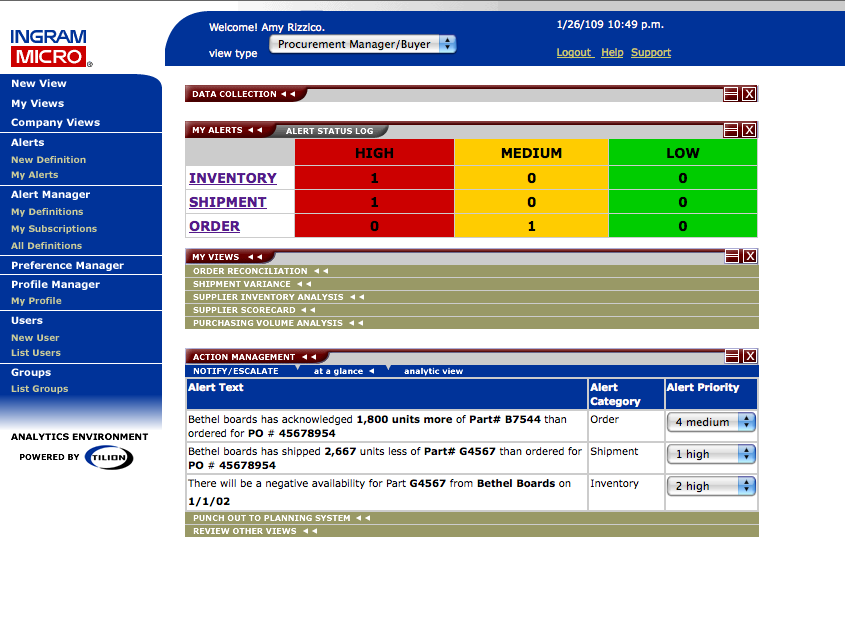Viewport: 845px width, 617px height.
Task: Close the My Alerts panel
Action: tap(749, 130)
